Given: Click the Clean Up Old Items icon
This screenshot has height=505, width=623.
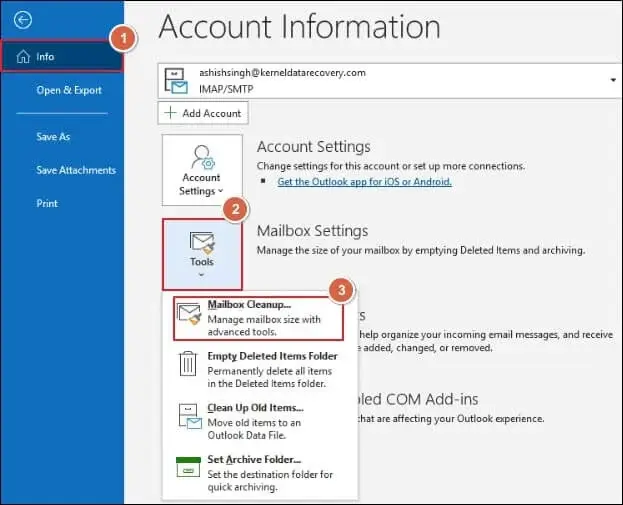Looking at the screenshot, I should click(188, 416).
